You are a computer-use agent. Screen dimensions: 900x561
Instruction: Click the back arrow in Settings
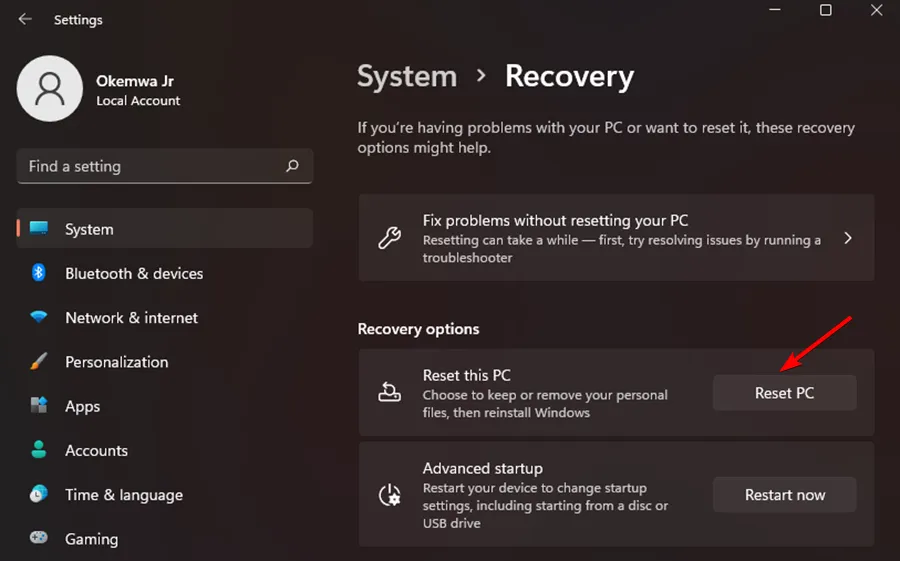click(x=25, y=19)
